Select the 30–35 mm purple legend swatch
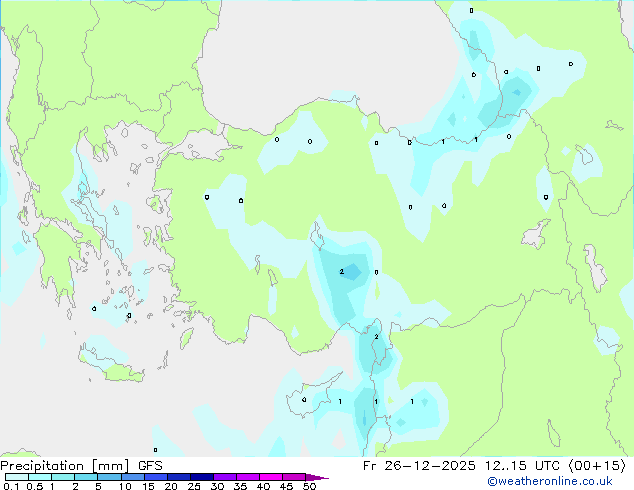This screenshot has height=490, width=634. (224, 477)
